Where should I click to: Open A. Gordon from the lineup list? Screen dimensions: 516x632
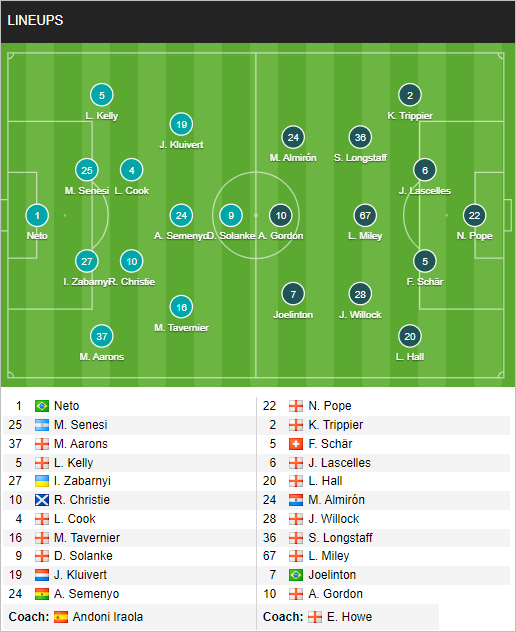coord(335,594)
